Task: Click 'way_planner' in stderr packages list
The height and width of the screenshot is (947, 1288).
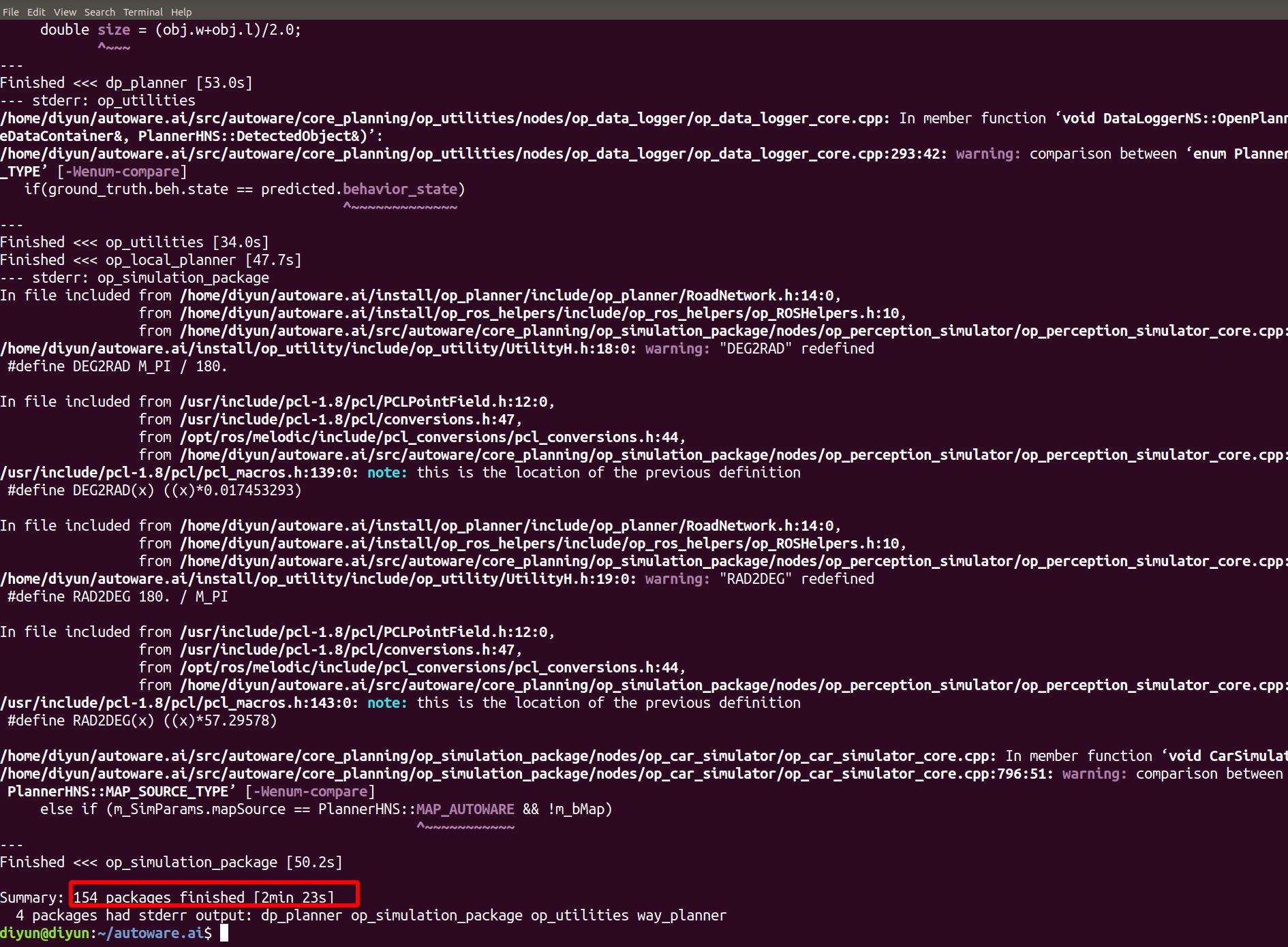Action: tap(682, 916)
